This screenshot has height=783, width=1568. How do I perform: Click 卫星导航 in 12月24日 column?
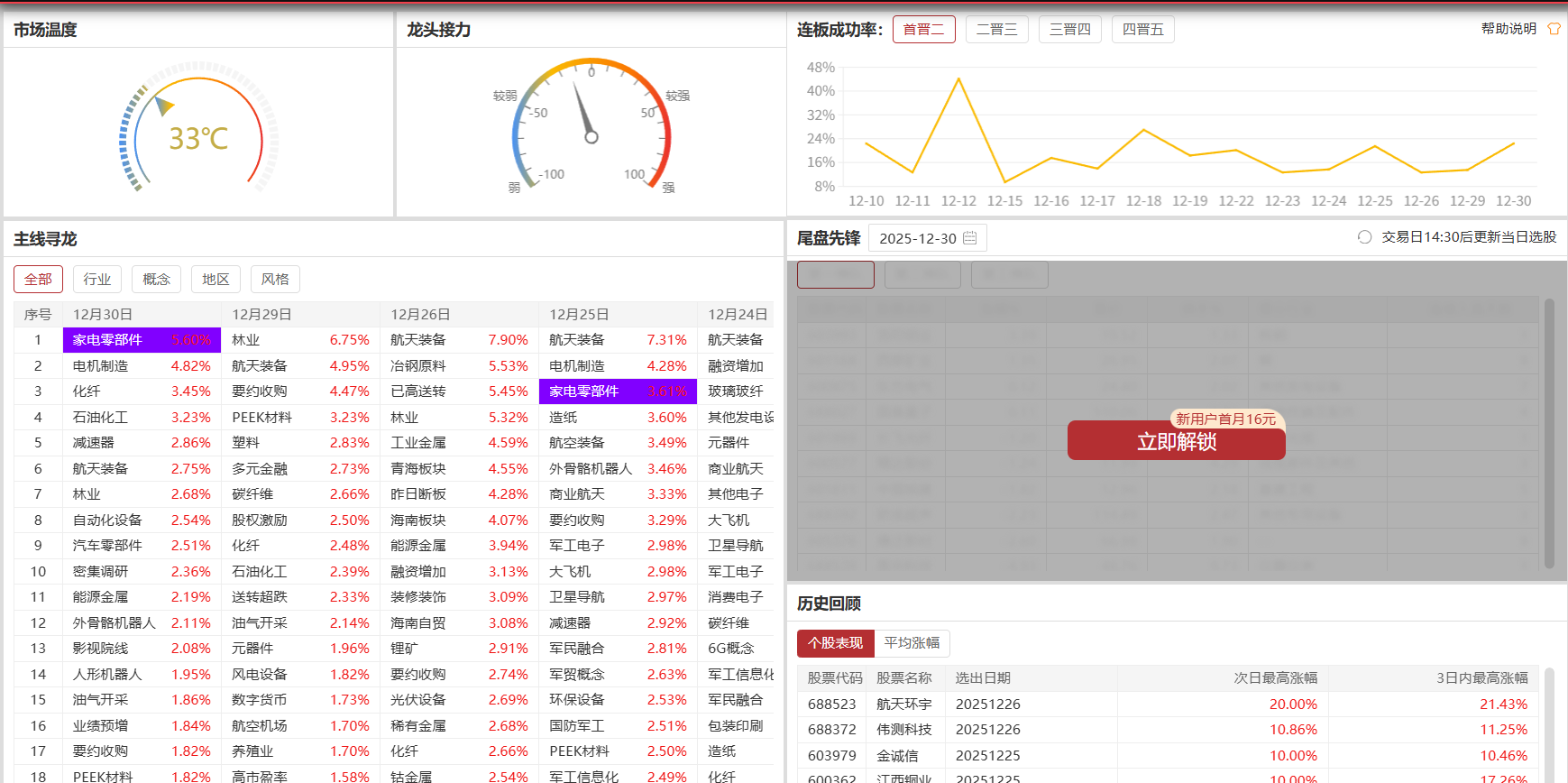736,546
